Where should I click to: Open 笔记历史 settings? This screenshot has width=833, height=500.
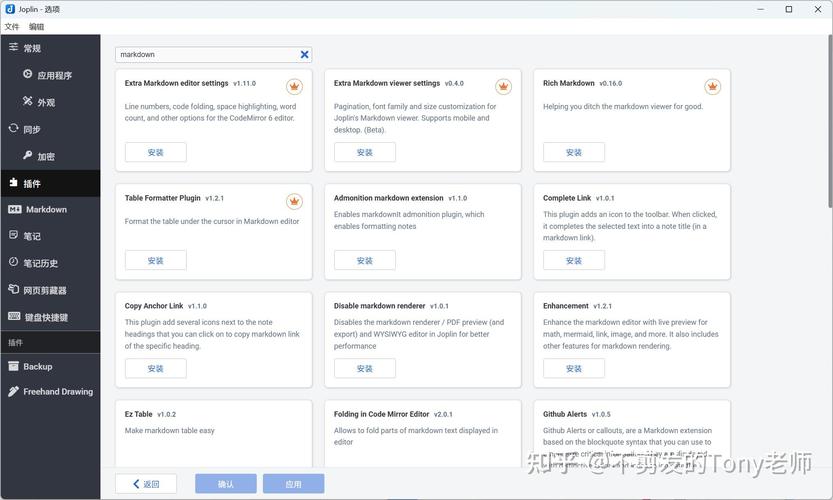50,263
